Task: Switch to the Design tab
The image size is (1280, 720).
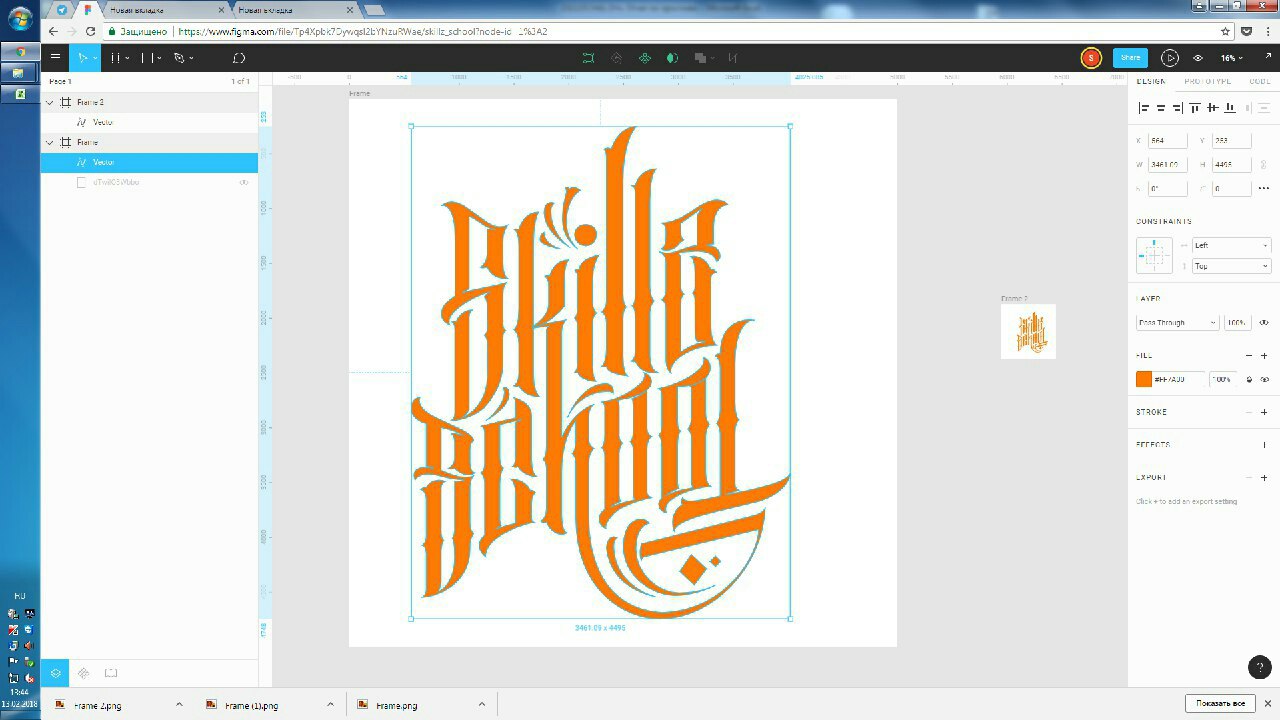Action: (x=1152, y=81)
